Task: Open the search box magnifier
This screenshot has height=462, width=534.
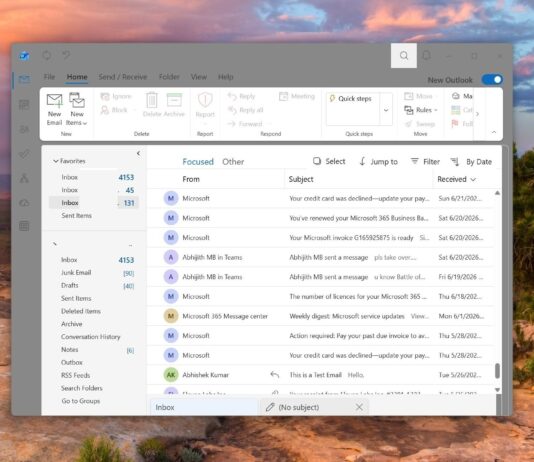Action: point(404,55)
